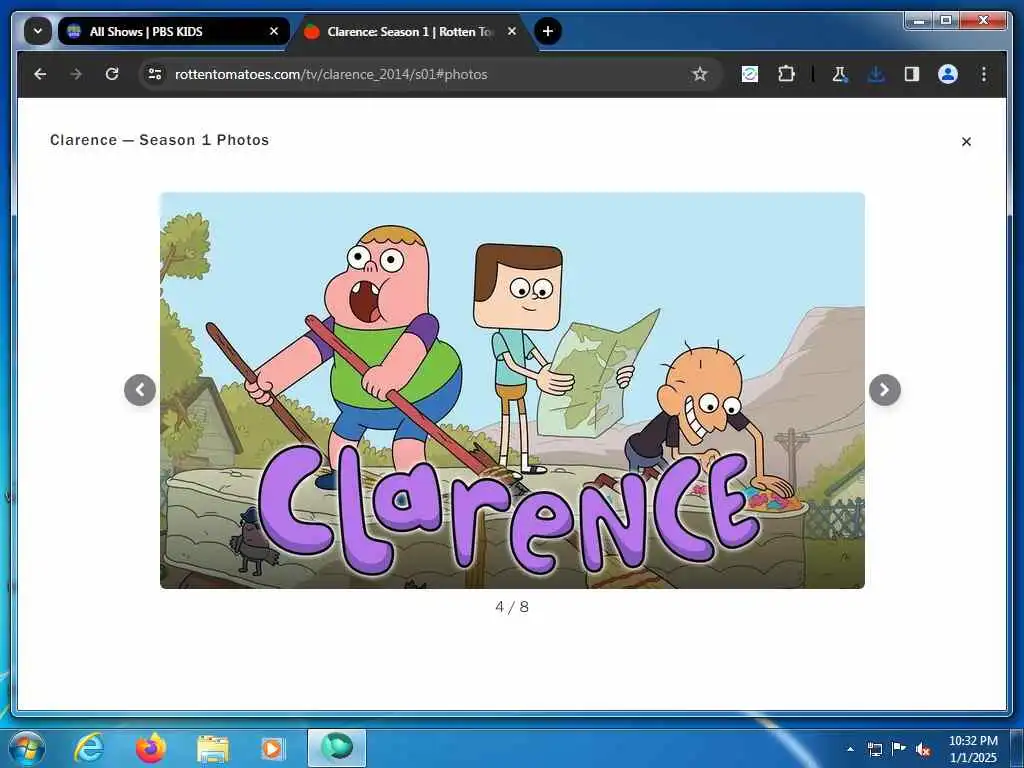This screenshot has width=1024, height=768.
Task: Launch Internet Explorer from taskbar
Action: click(x=89, y=748)
